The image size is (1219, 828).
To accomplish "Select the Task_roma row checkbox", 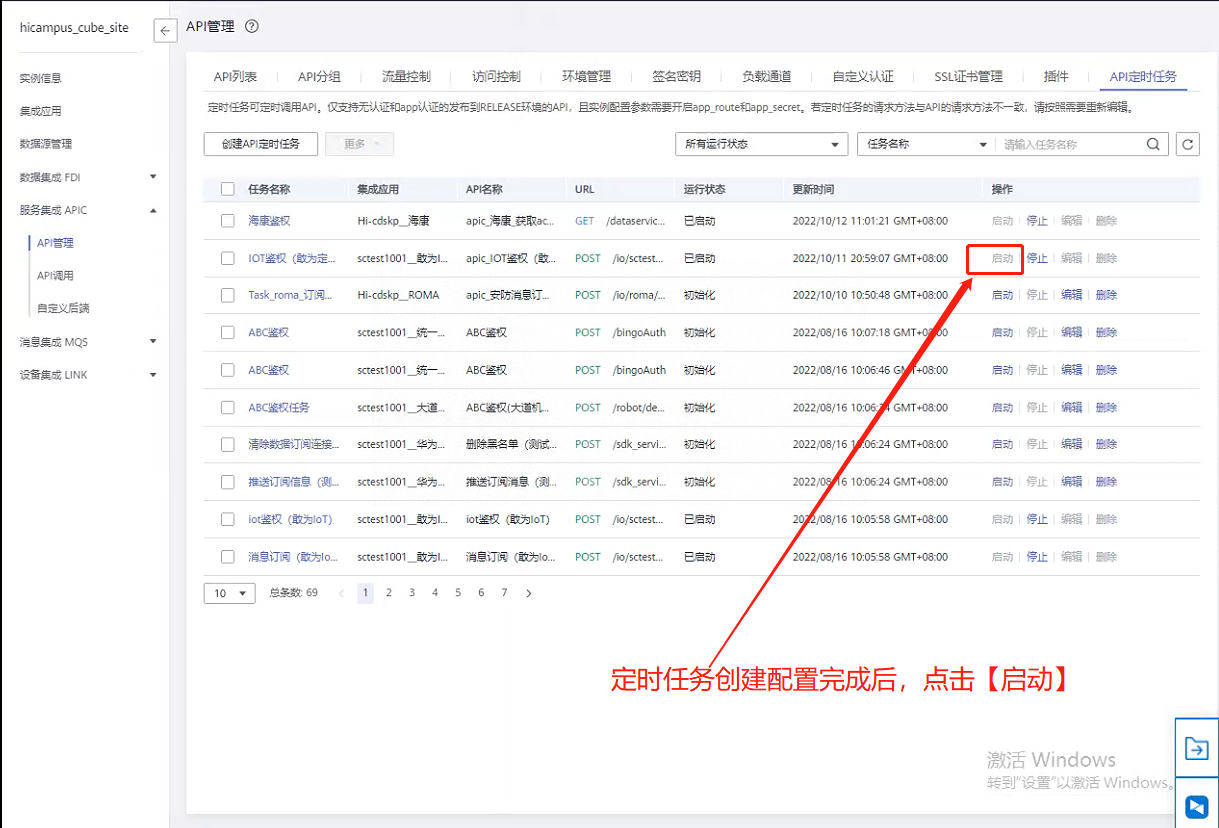I will pos(228,295).
